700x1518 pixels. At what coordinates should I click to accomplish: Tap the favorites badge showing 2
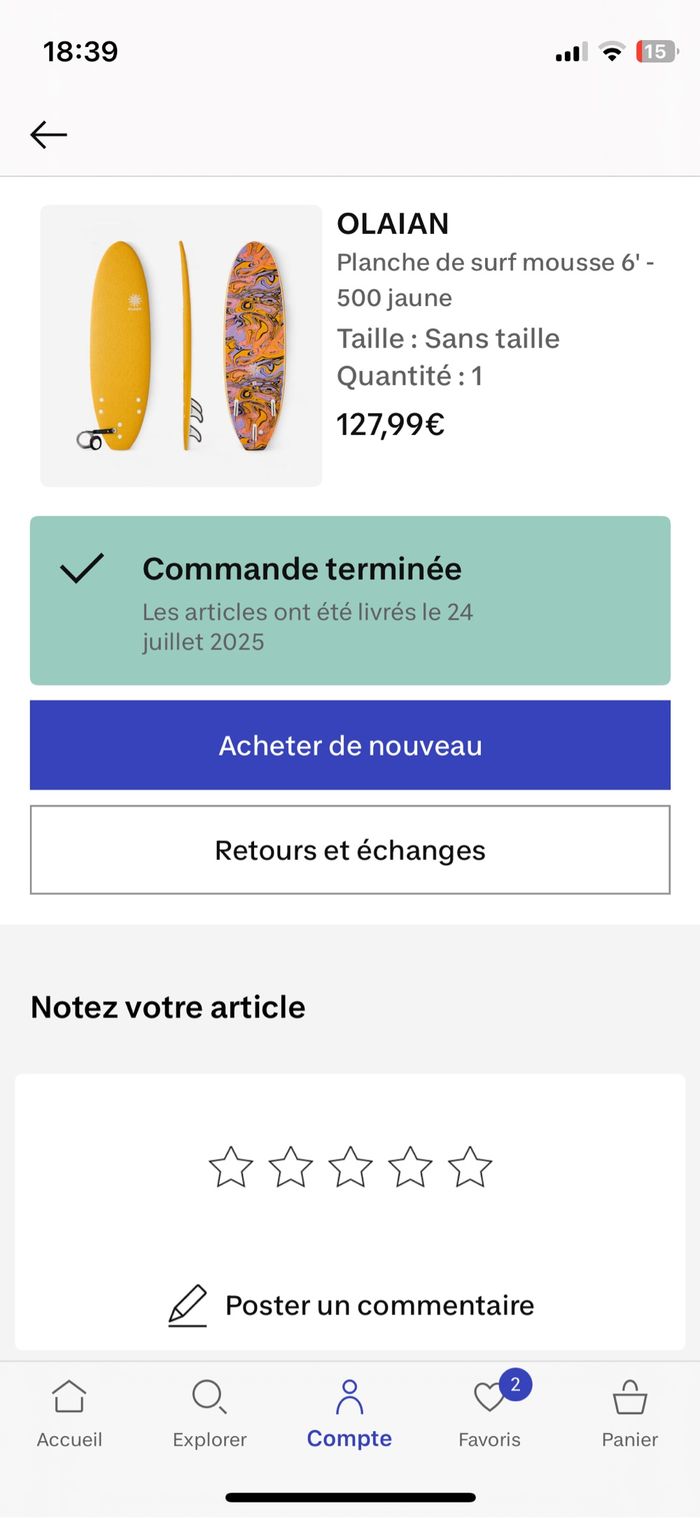tap(515, 1385)
